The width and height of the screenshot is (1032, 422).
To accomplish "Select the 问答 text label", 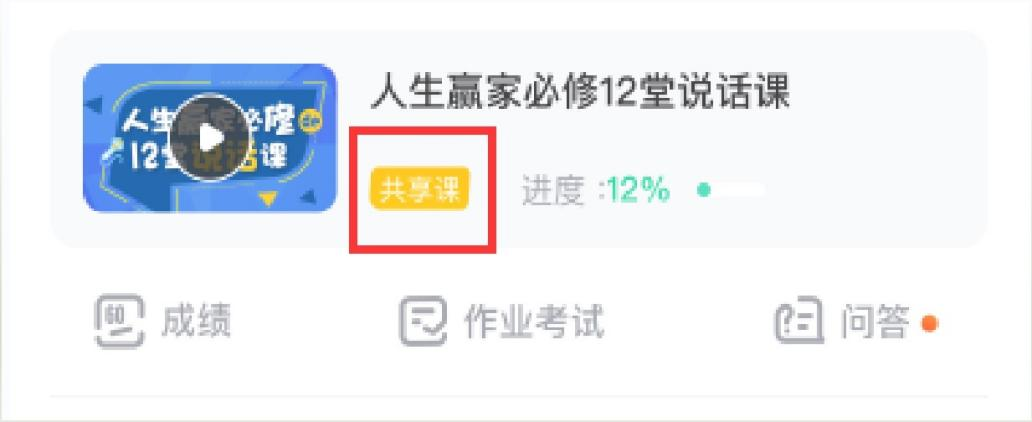I will click(x=875, y=322).
